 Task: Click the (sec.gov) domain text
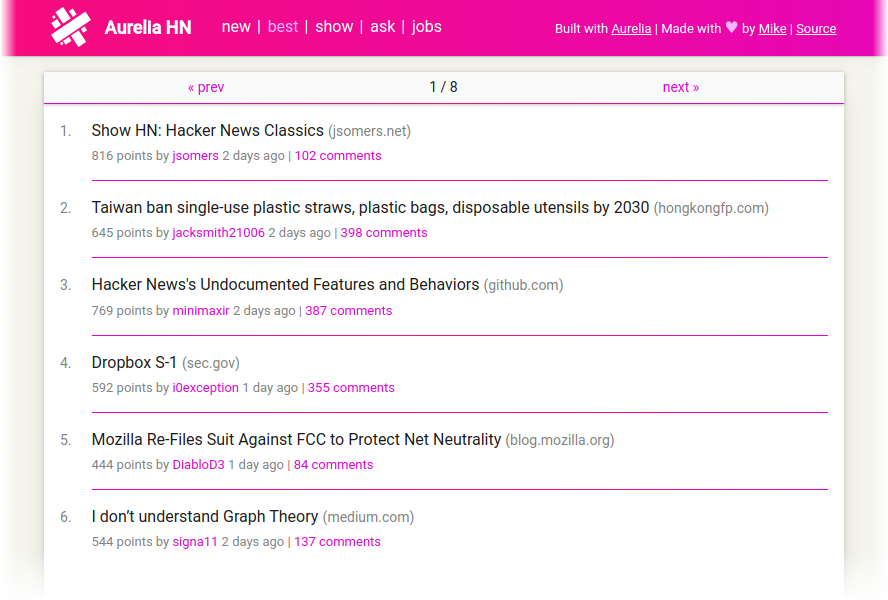pyautogui.click(x=211, y=363)
